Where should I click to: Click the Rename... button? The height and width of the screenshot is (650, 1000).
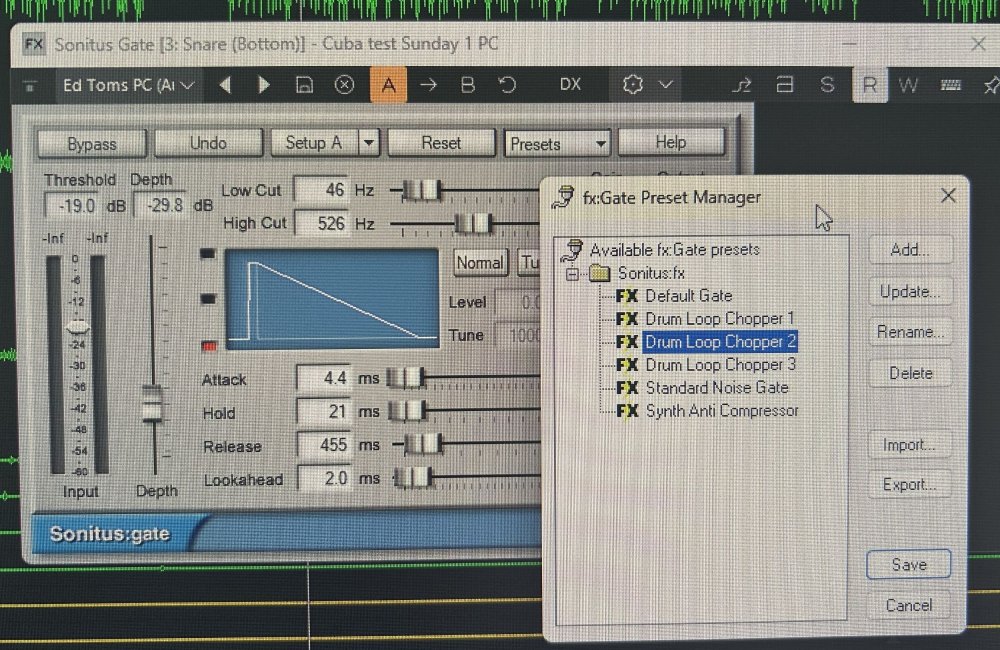pyautogui.click(x=910, y=332)
